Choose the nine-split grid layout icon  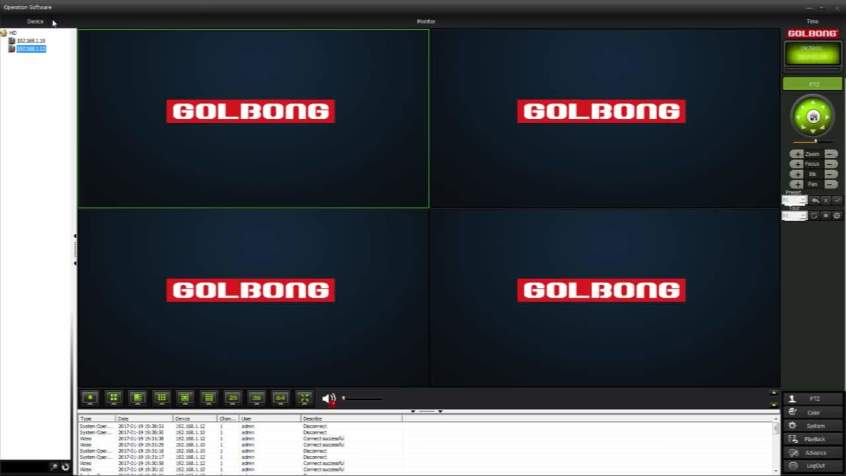(x=161, y=398)
